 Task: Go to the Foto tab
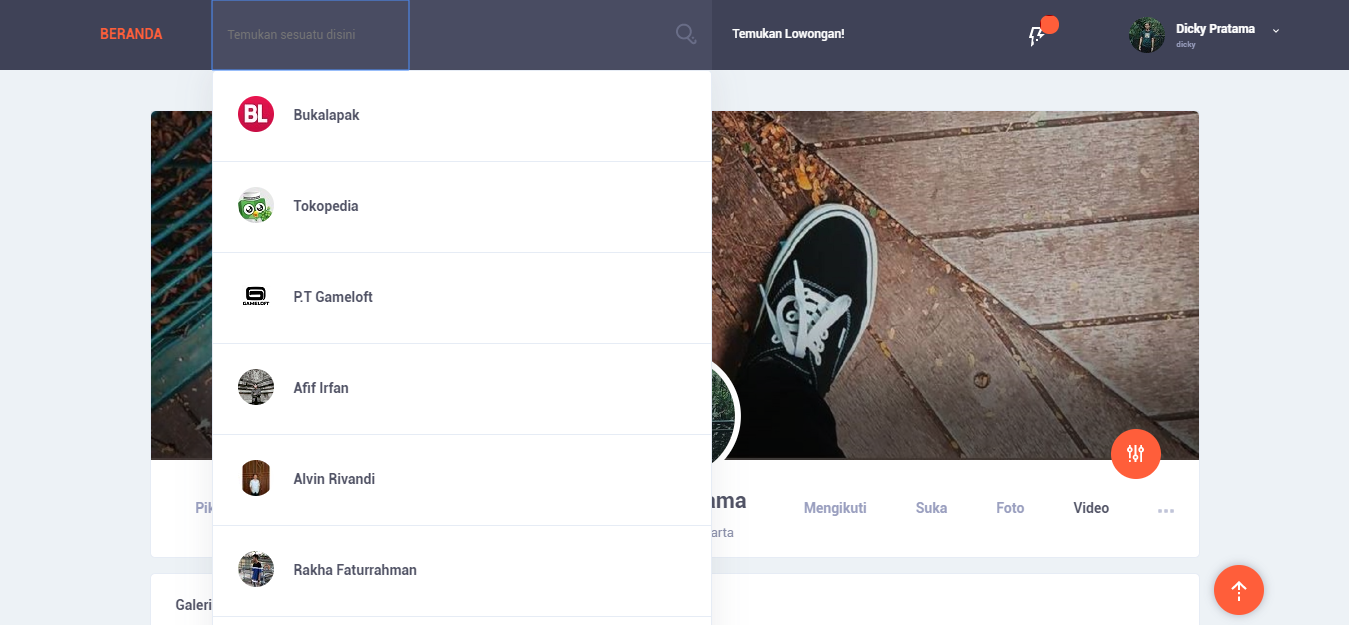point(1010,508)
